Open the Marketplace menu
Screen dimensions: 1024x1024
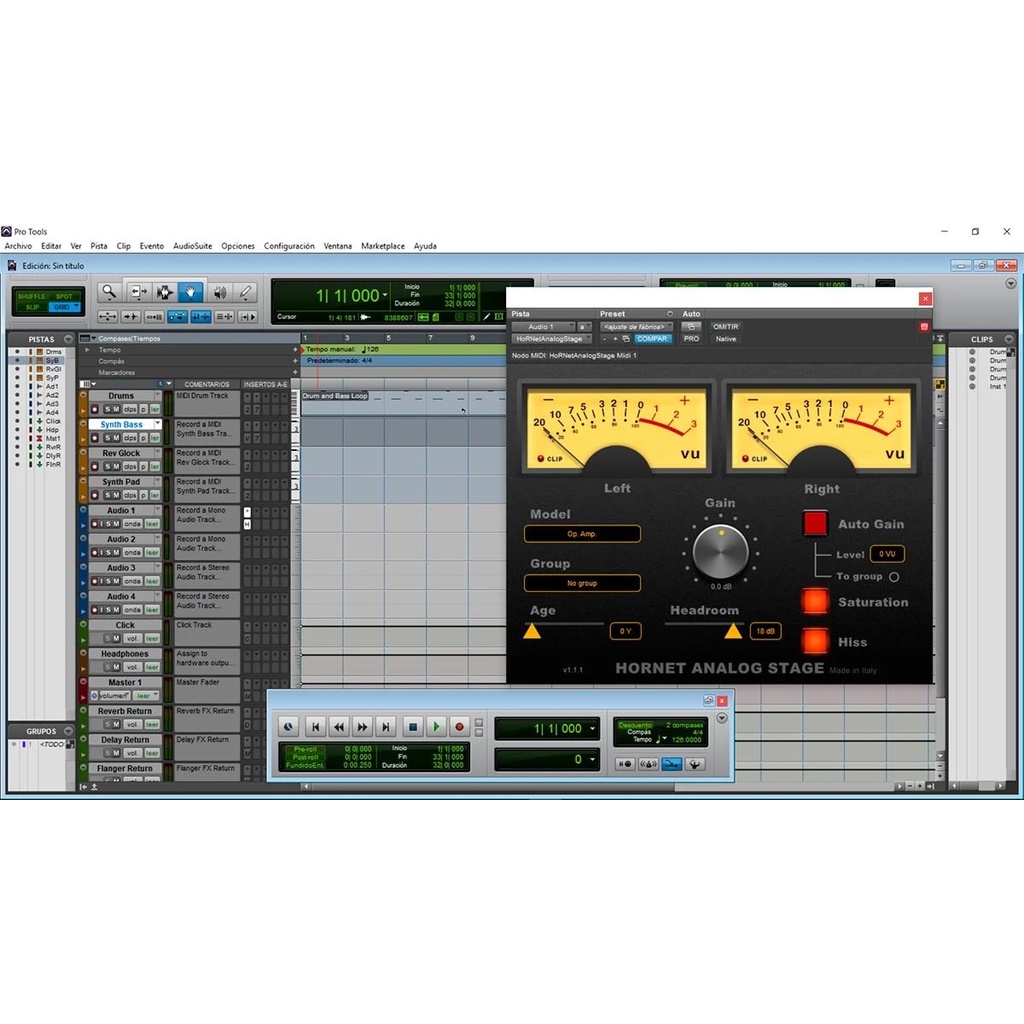(383, 246)
